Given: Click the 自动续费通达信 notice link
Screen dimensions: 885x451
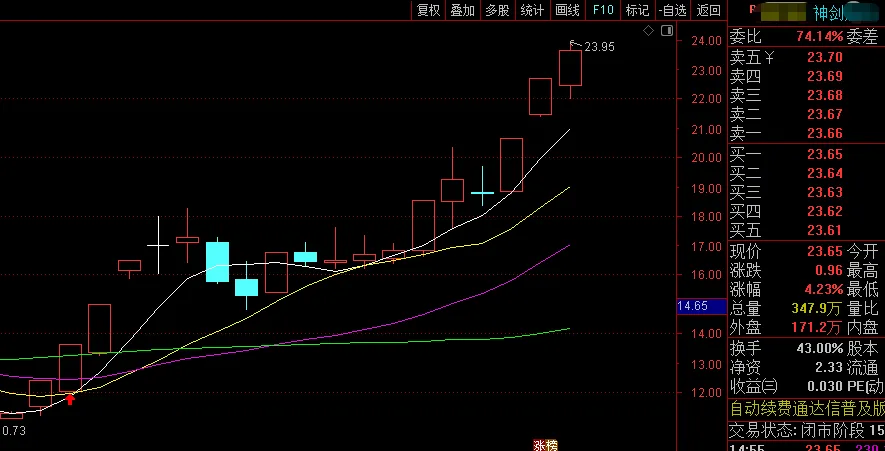Looking at the screenshot, I should 807,408.
